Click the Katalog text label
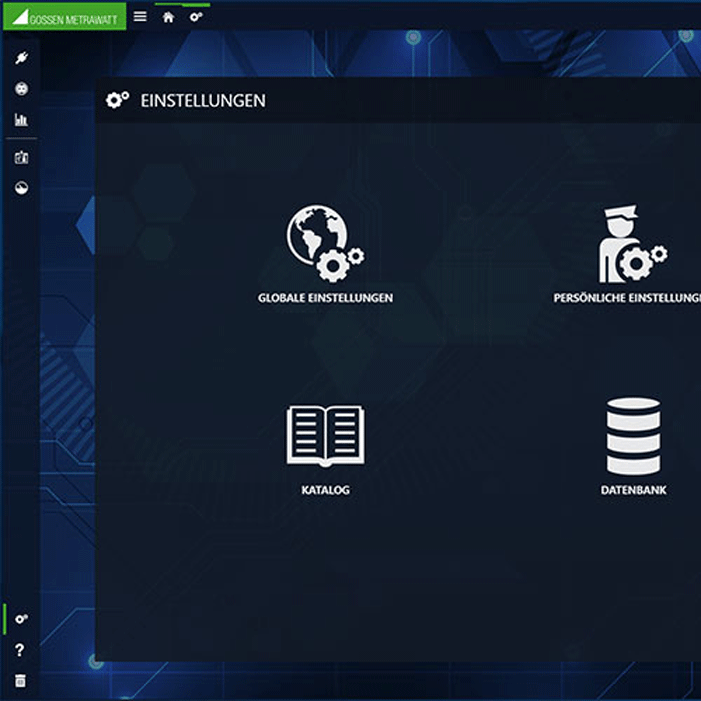Viewport: 701px width, 701px height. [x=325, y=490]
